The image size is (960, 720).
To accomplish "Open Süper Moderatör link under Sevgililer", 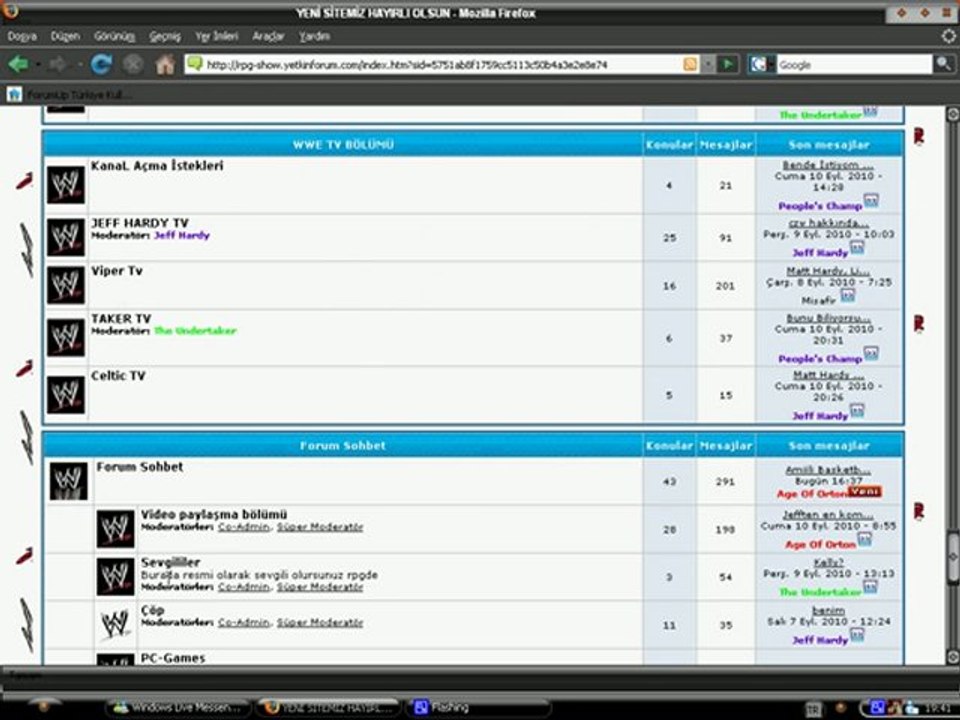I will [x=320, y=587].
